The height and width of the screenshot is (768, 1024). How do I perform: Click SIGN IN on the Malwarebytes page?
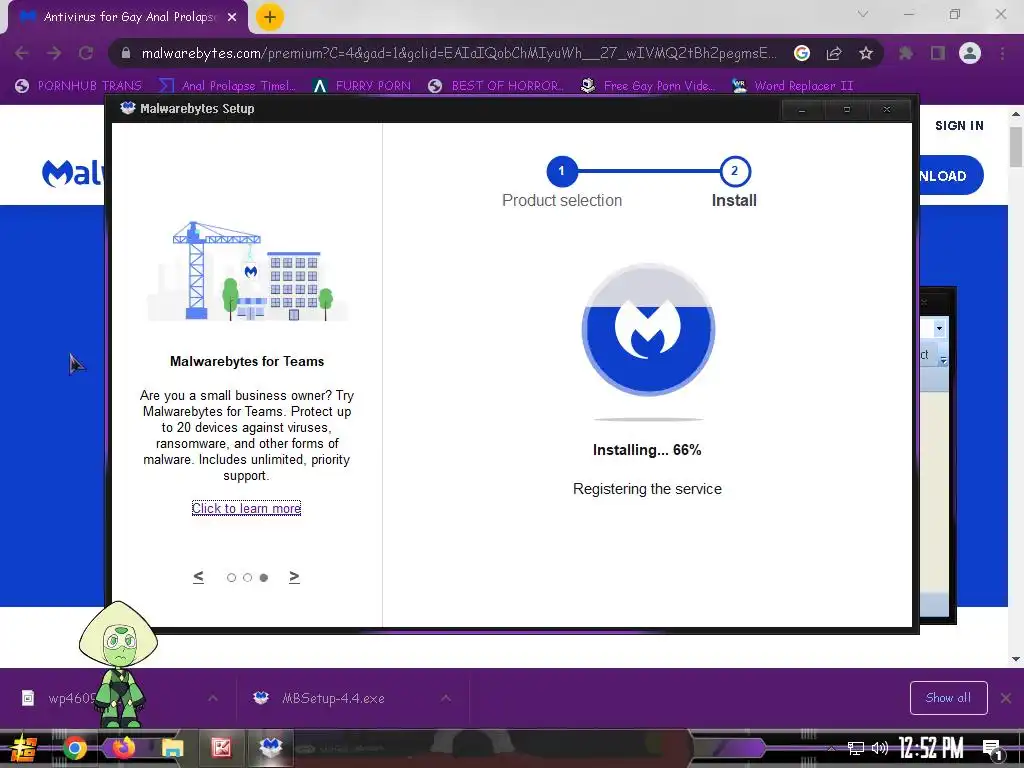tap(959, 125)
